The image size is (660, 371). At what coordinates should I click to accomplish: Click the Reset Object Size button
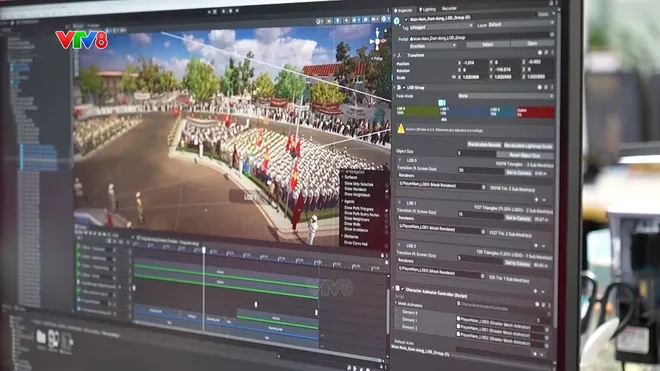[524, 155]
